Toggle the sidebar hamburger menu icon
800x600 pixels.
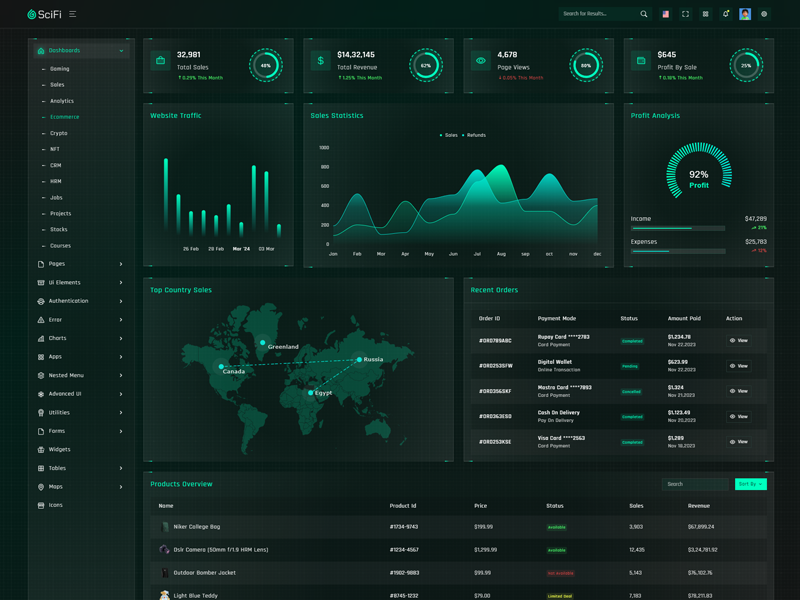click(x=73, y=14)
